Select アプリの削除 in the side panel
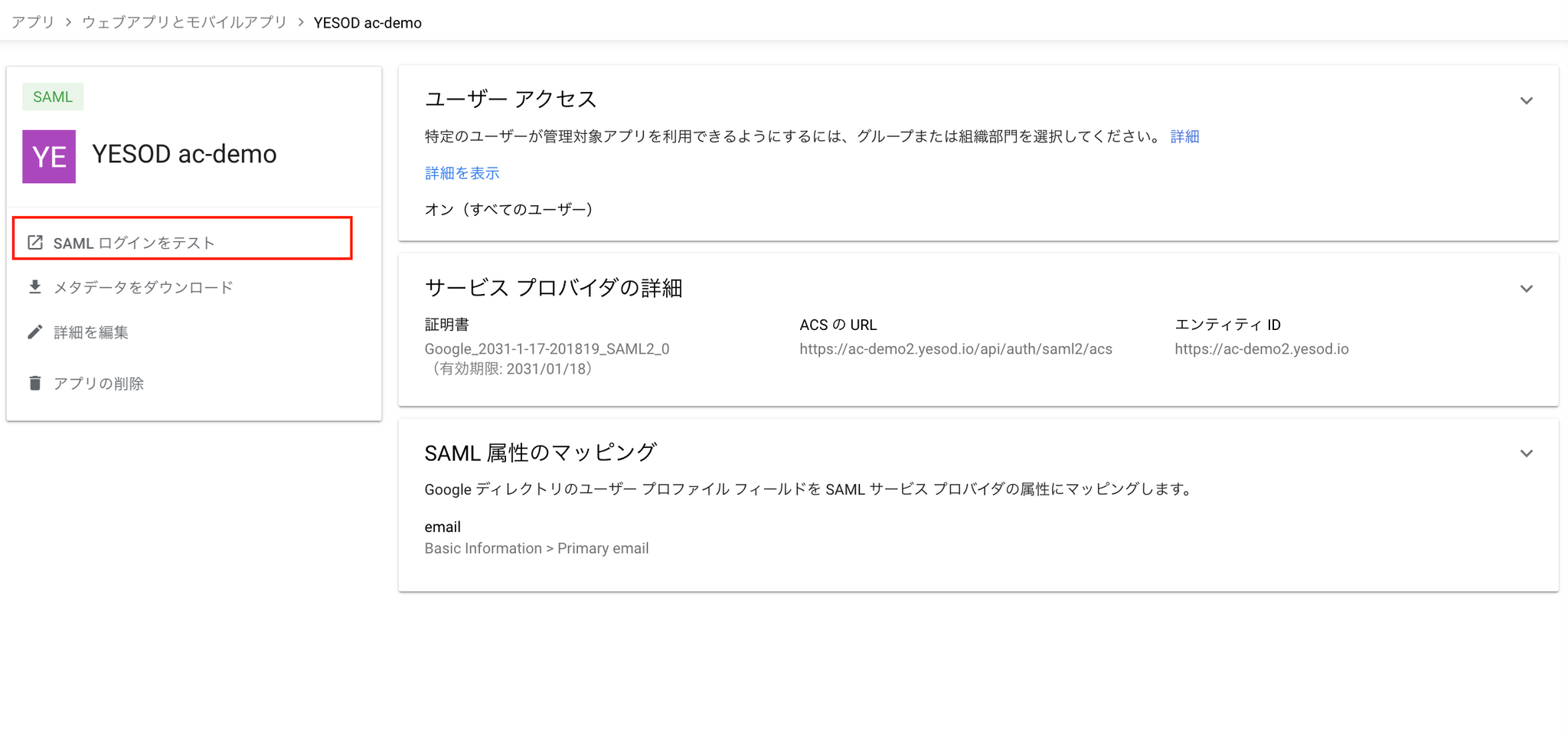The image size is (1568, 732). (99, 384)
